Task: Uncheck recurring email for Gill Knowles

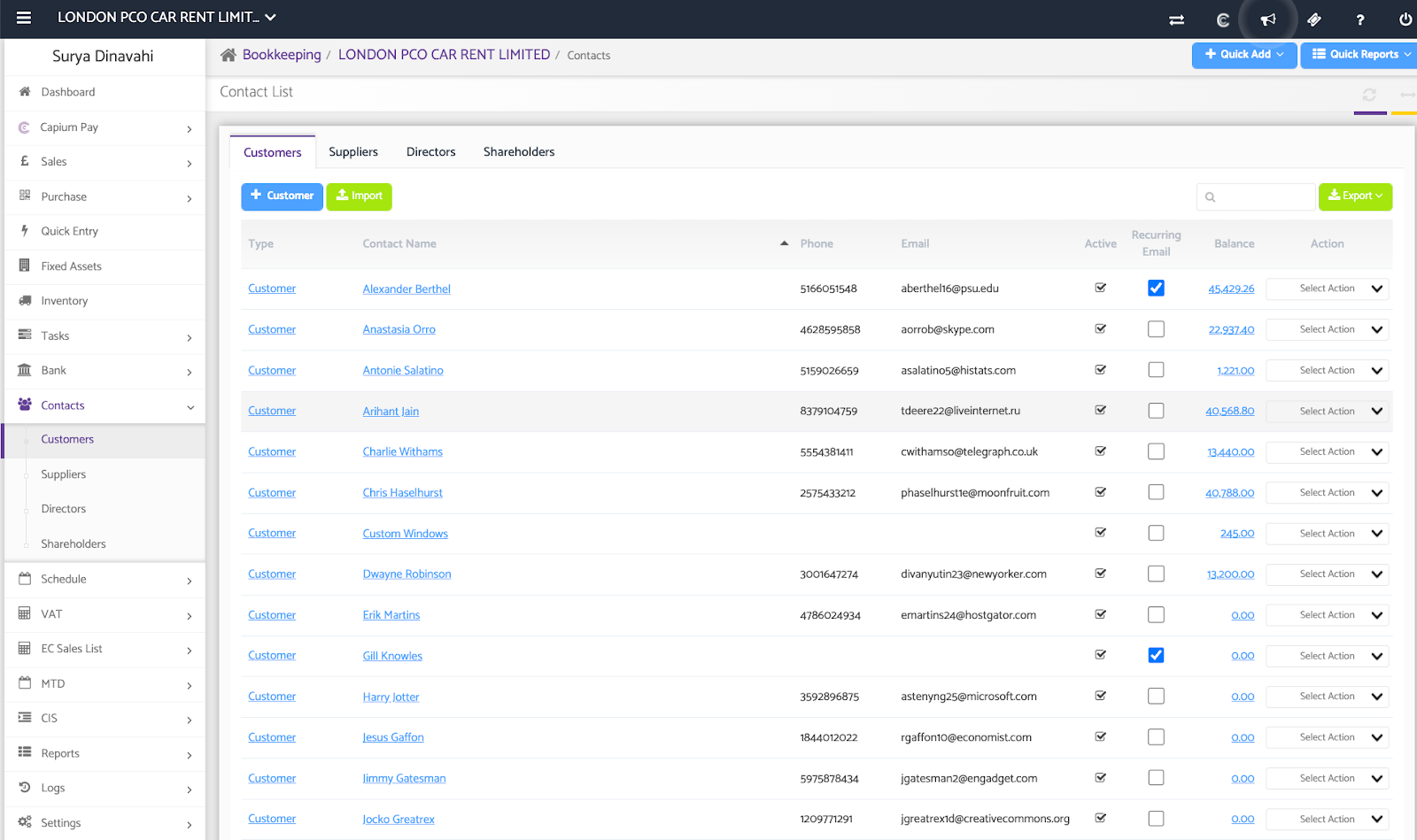Action: click(x=1156, y=655)
